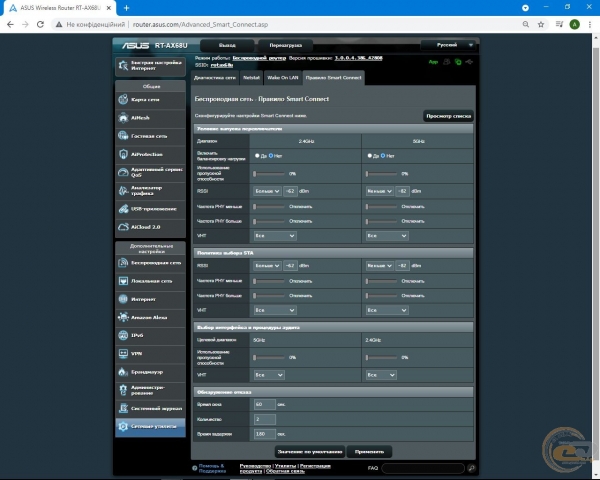
Task: Open the firmware version link 3.0.0.4.386
Action: coord(359,58)
